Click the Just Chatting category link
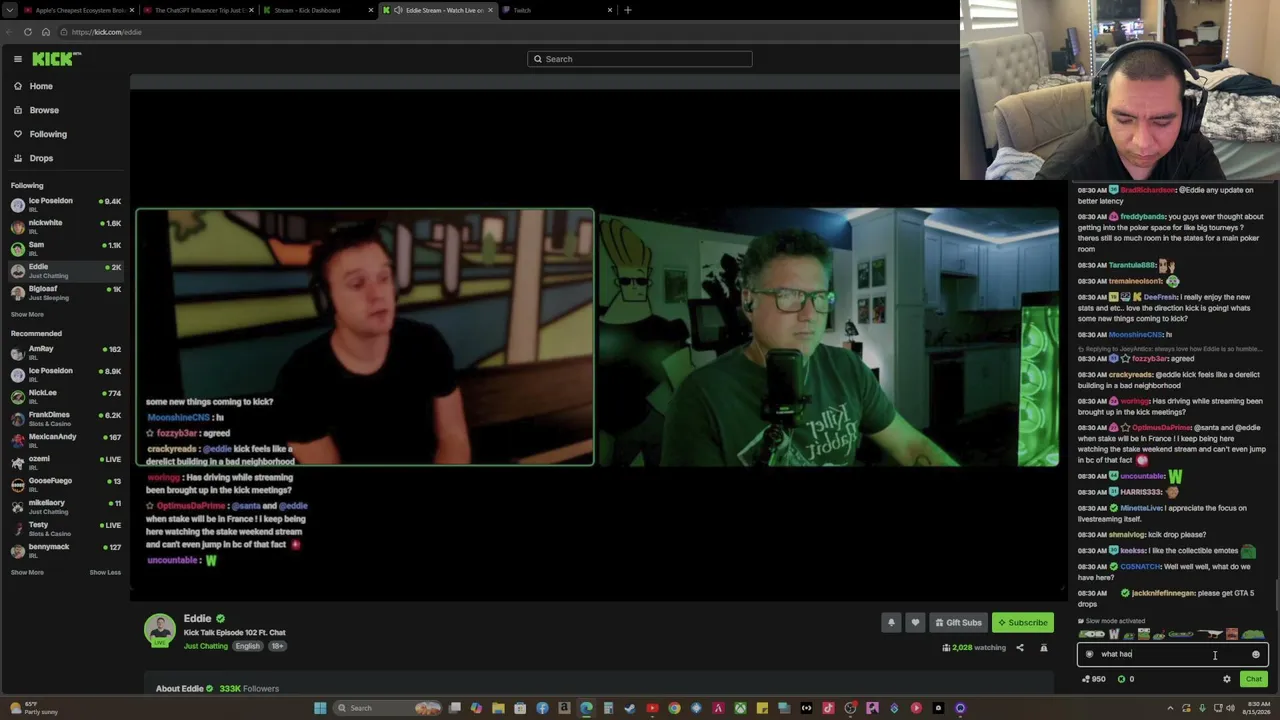This screenshot has width=1280, height=720. (206, 646)
